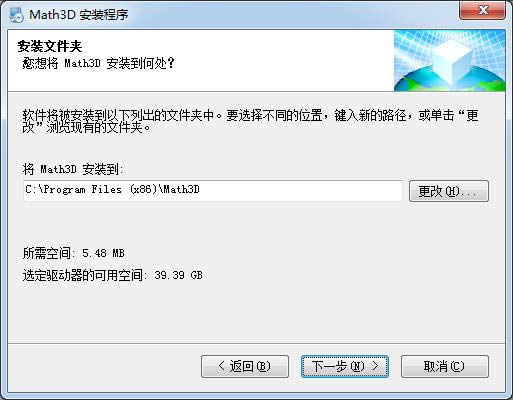Continue with the 下一步(N) button
This screenshot has width=513, height=400.
click(345, 366)
